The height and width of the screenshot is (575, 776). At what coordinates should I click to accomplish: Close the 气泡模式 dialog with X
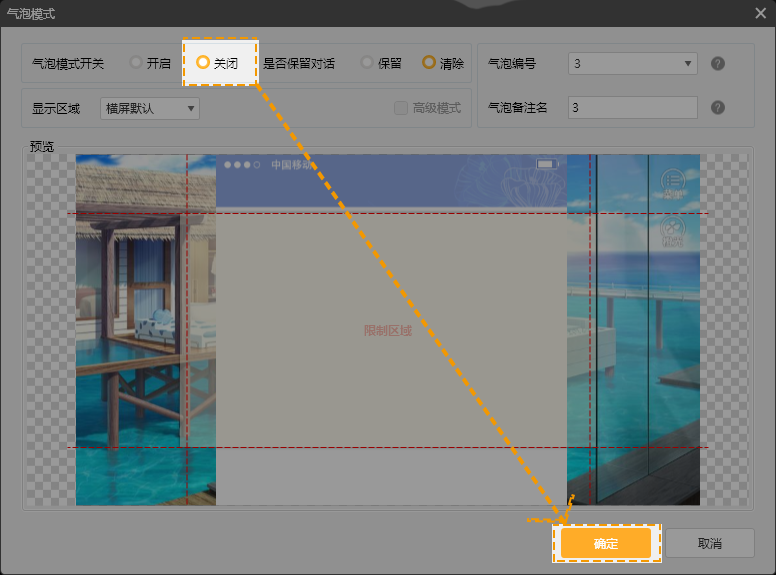761,13
